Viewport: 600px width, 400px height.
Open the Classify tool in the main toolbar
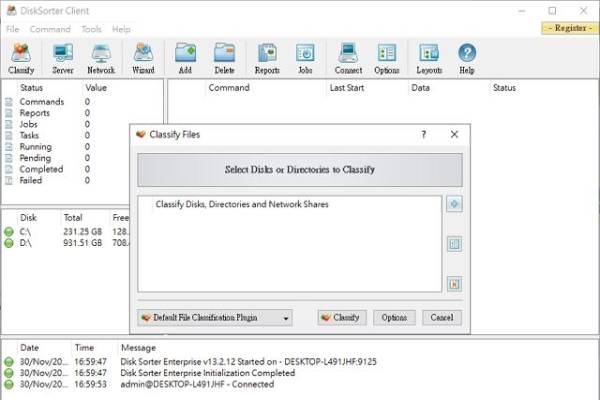[21, 58]
